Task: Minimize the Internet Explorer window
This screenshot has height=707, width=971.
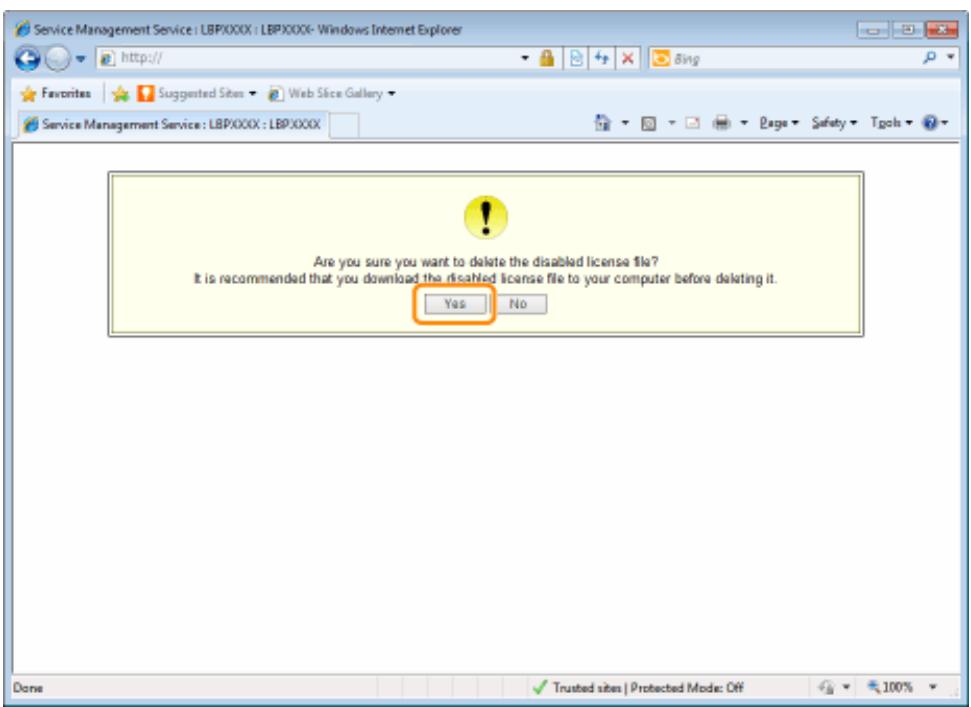Action: pyautogui.click(x=873, y=29)
